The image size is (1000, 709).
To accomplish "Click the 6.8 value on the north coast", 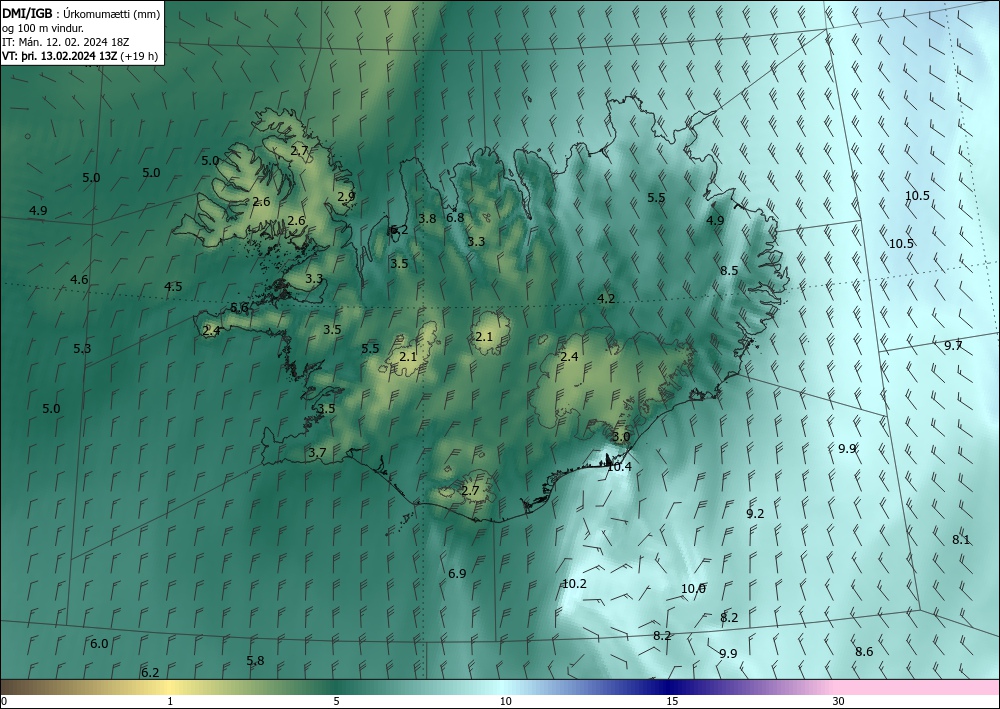I will (x=455, y=217).
